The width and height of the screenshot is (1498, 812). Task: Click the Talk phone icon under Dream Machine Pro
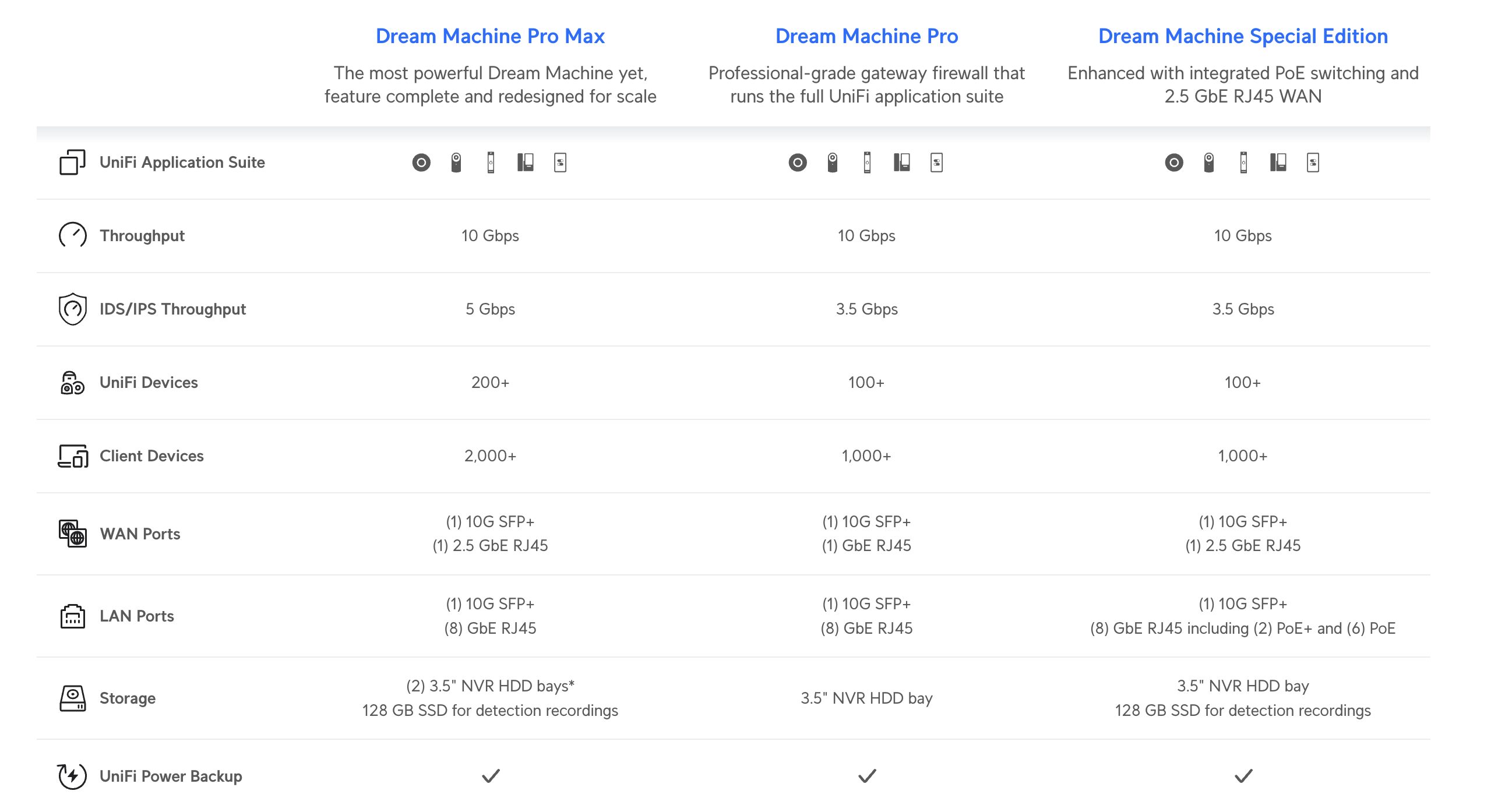tap(901, 163)
